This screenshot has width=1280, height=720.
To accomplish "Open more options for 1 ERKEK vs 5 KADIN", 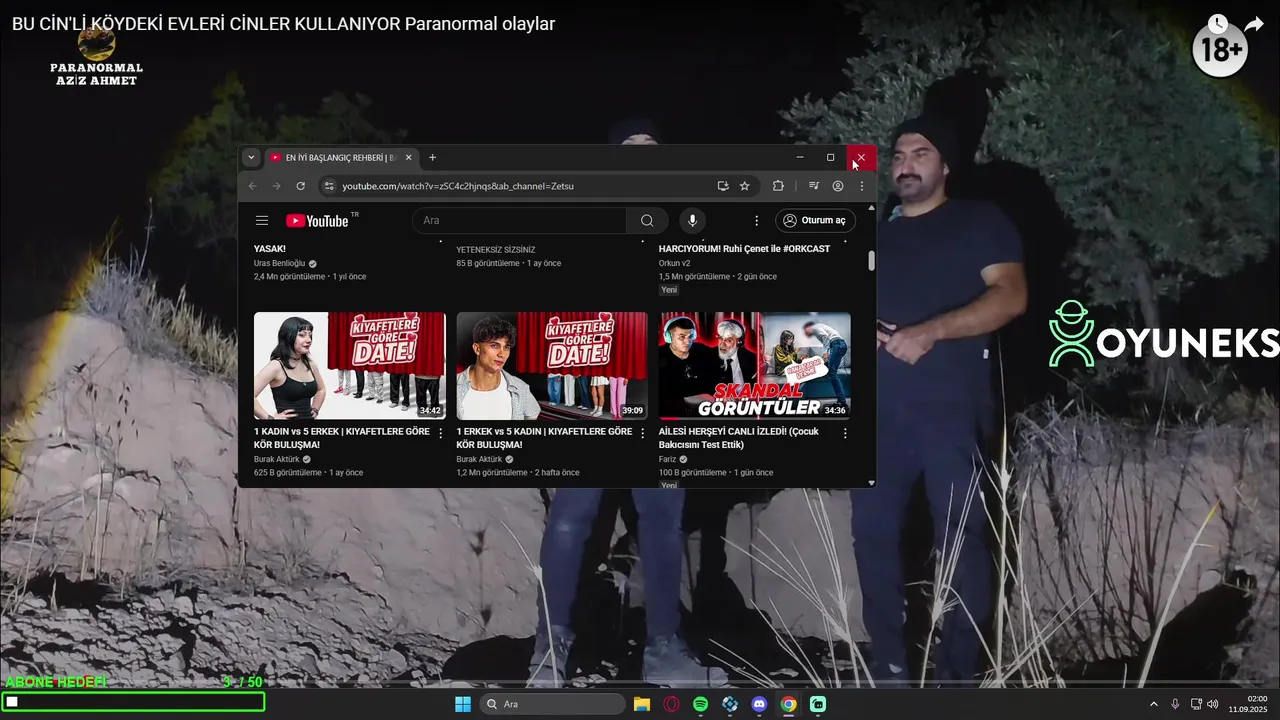I will (x=643, y=433).
